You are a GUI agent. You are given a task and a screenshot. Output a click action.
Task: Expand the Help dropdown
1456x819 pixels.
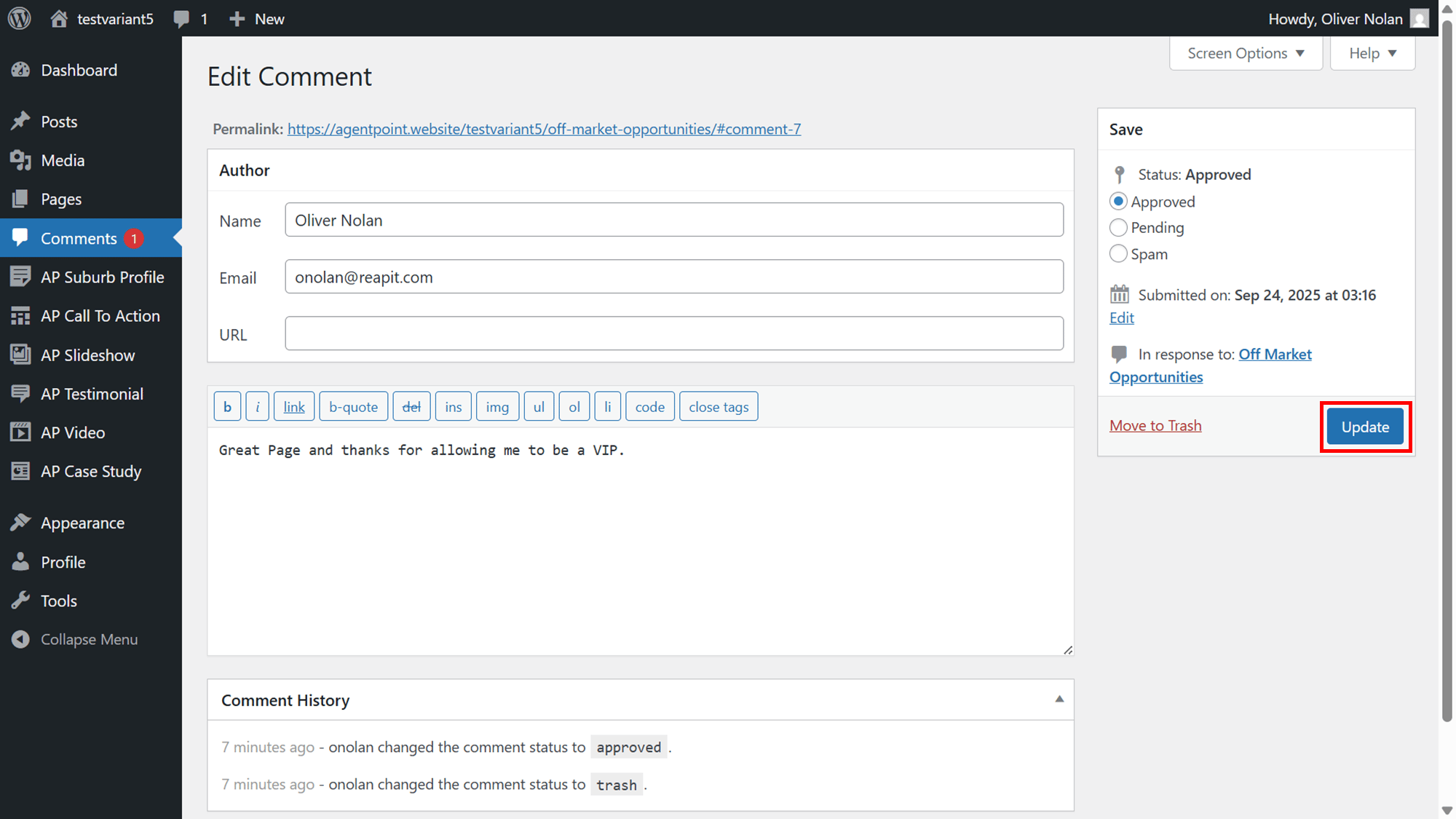coord(1372,53)
